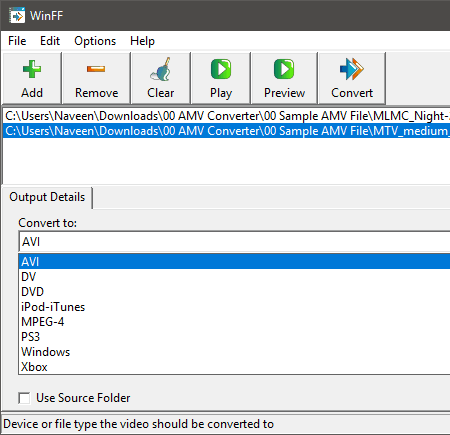Screen dimensions: 450x435
Task: Choose iPod-iTunes from the dropdown list
Action: click(x=234, y=307)
